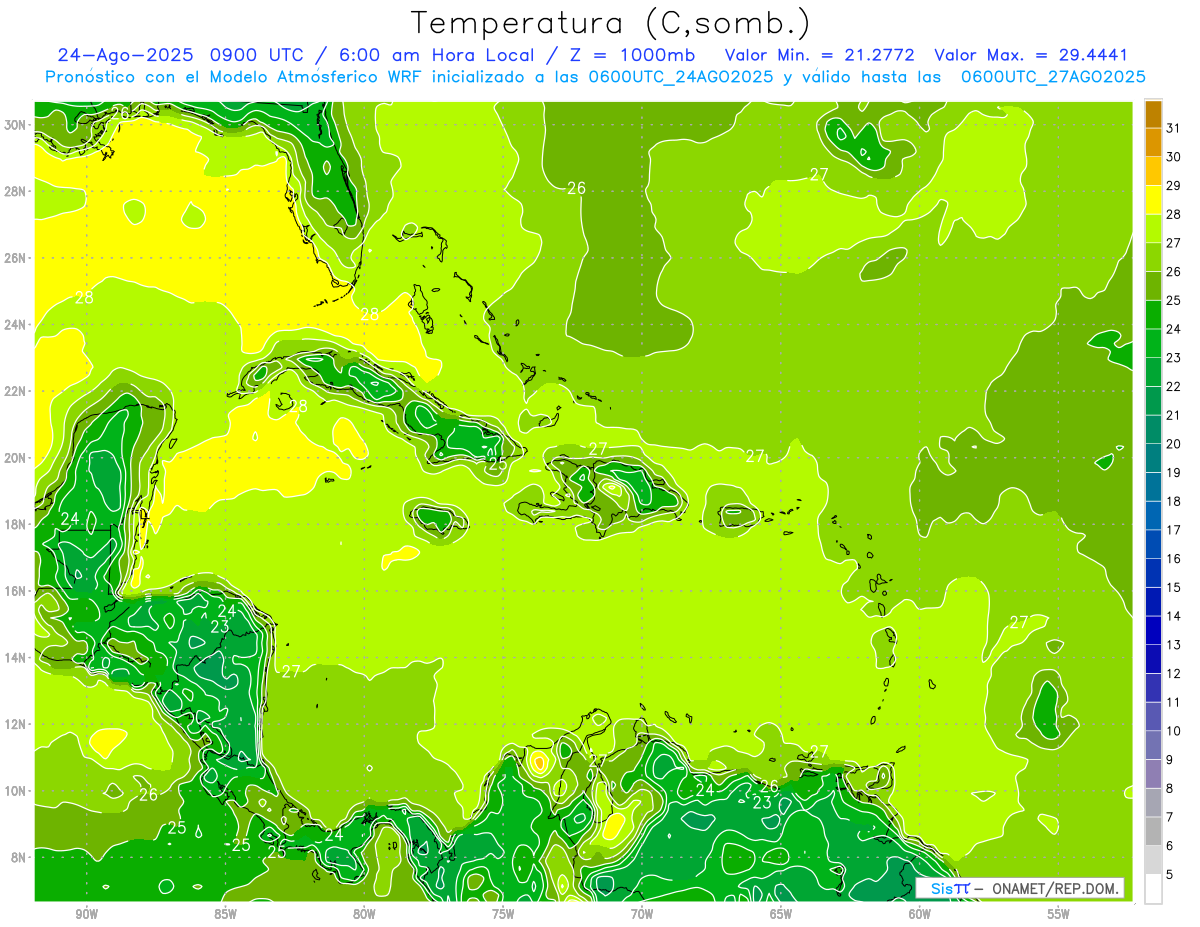The width and height of the screenshot is (1200, 927).
Task: Click the map title 'Temperatura (C,somb.)'
Action: pyautogui.click(x=611, y=23)
